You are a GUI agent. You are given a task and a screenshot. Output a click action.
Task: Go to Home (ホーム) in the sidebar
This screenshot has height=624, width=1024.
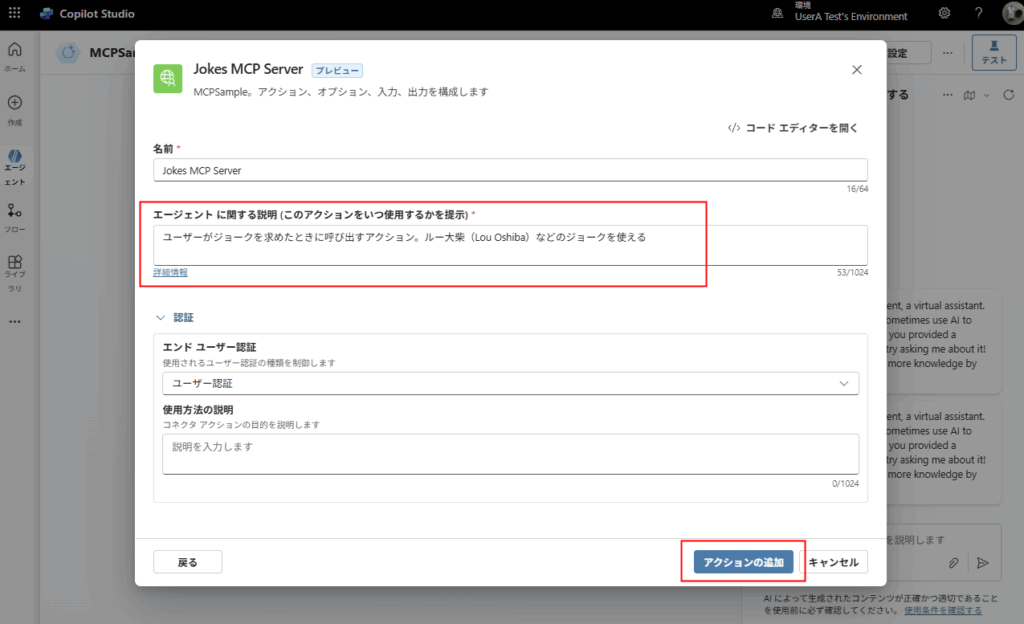coord(14,56)
